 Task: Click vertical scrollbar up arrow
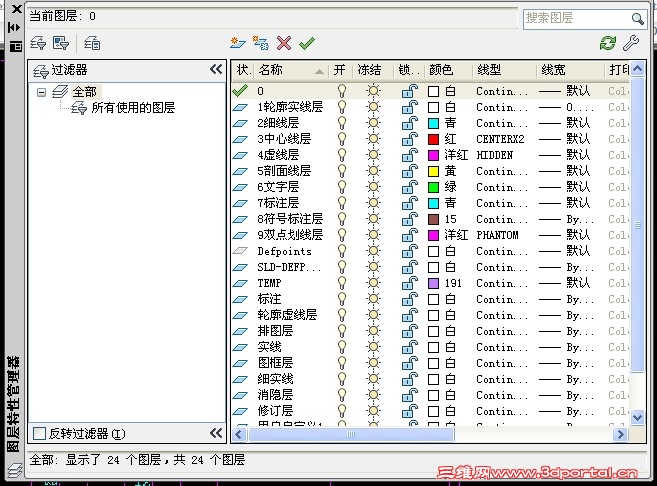[x=637, y=68]
